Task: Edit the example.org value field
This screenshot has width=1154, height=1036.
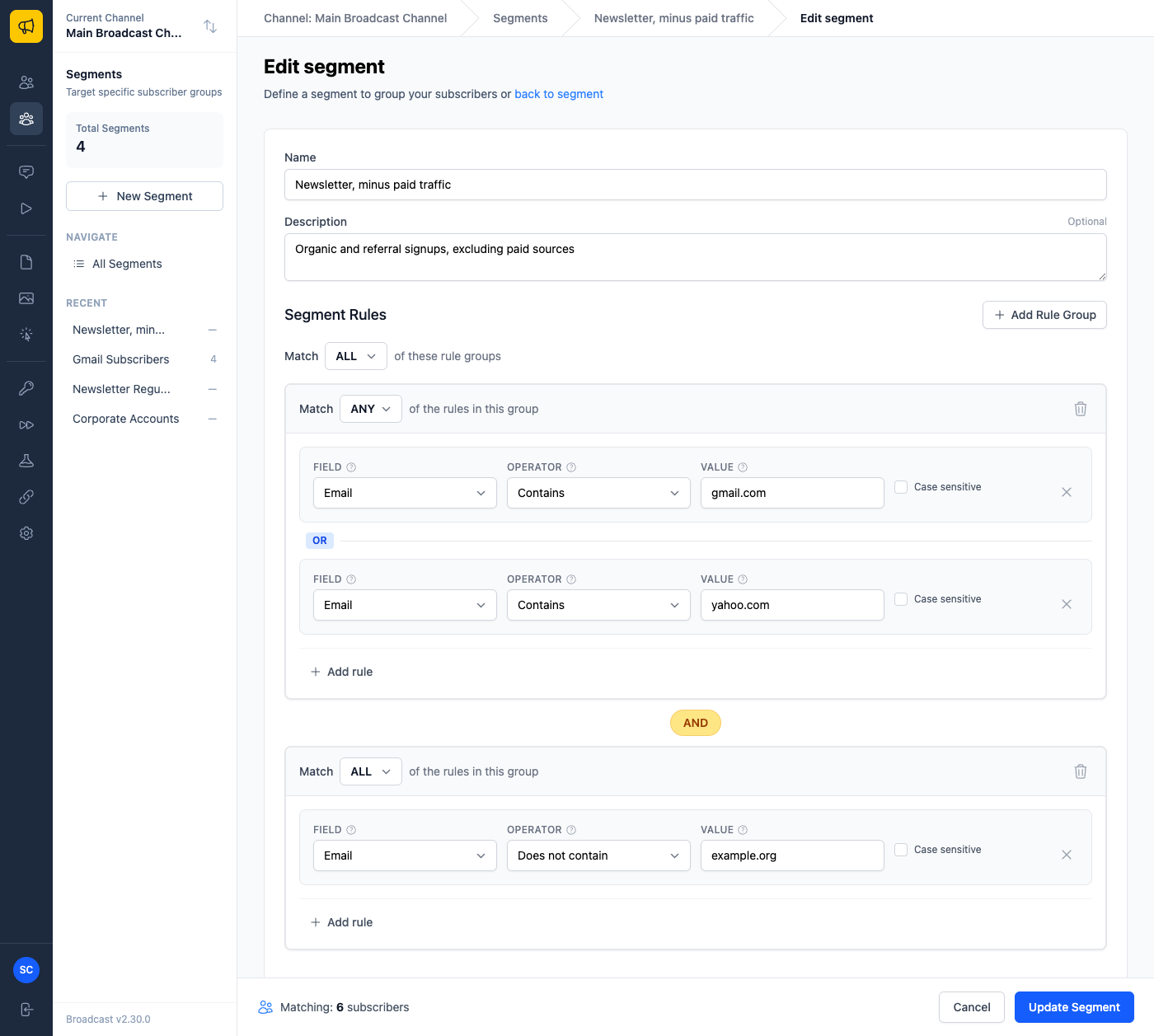Action: coord(792,856)
